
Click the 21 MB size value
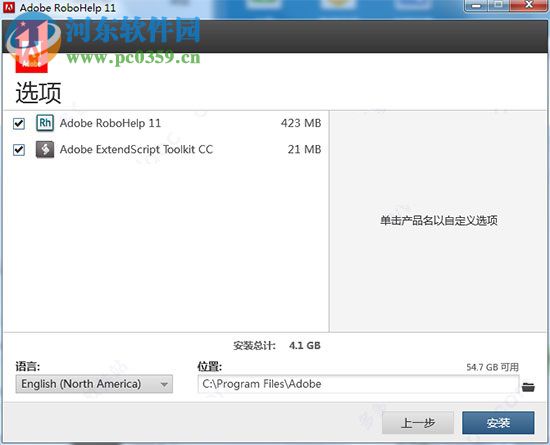tap(304, 150)
